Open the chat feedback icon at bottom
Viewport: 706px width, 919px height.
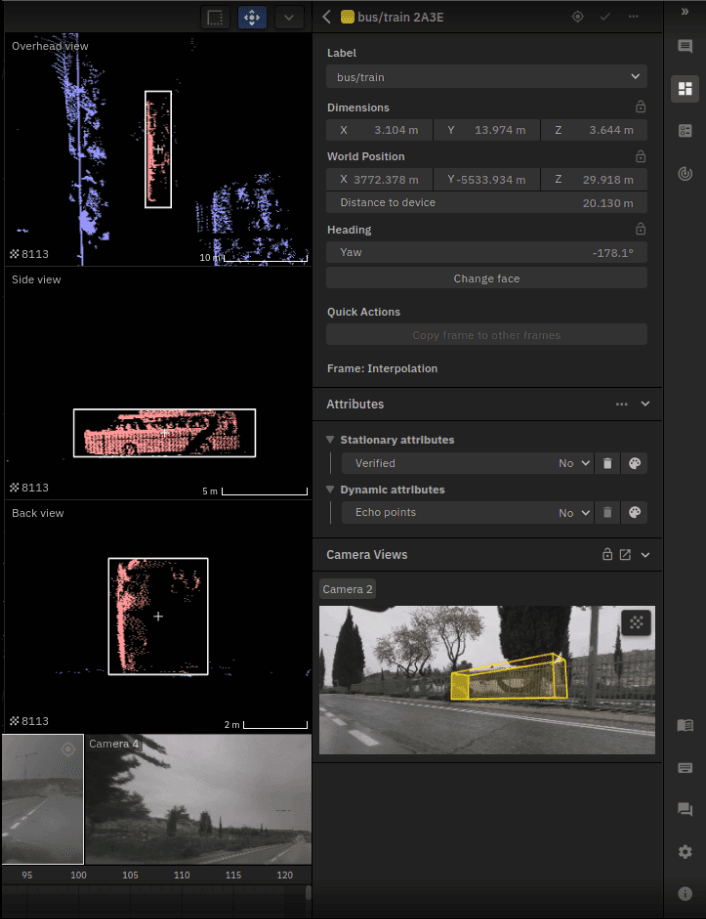685,810
